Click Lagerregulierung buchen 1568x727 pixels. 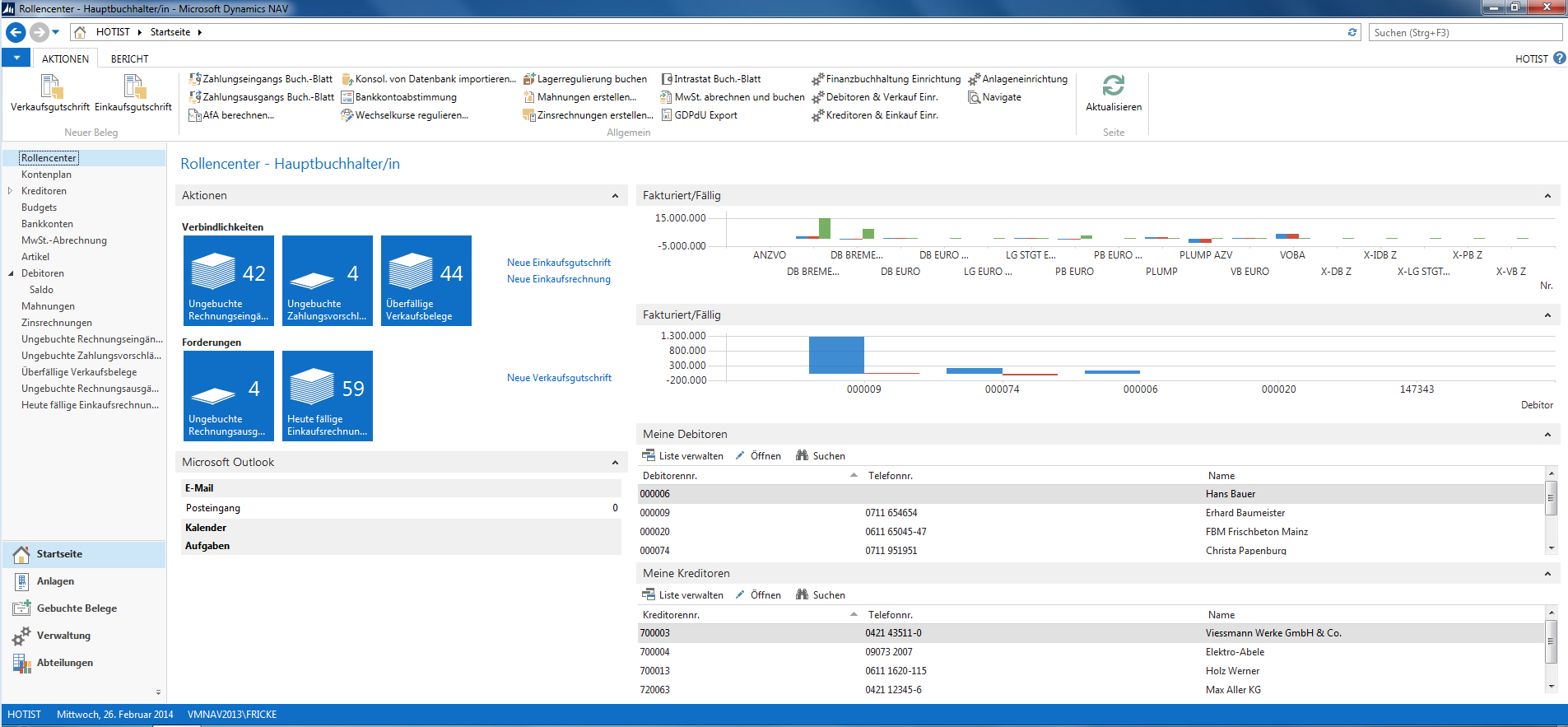point(585,79)
